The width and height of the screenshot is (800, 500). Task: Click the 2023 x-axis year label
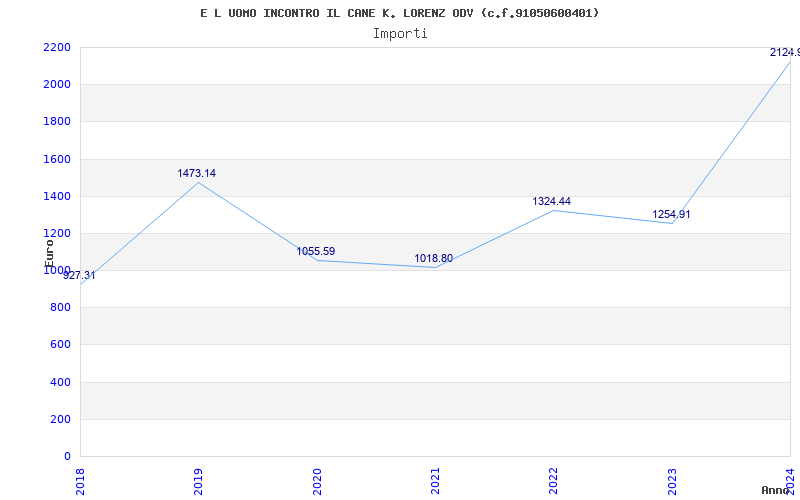click(672, 480)
